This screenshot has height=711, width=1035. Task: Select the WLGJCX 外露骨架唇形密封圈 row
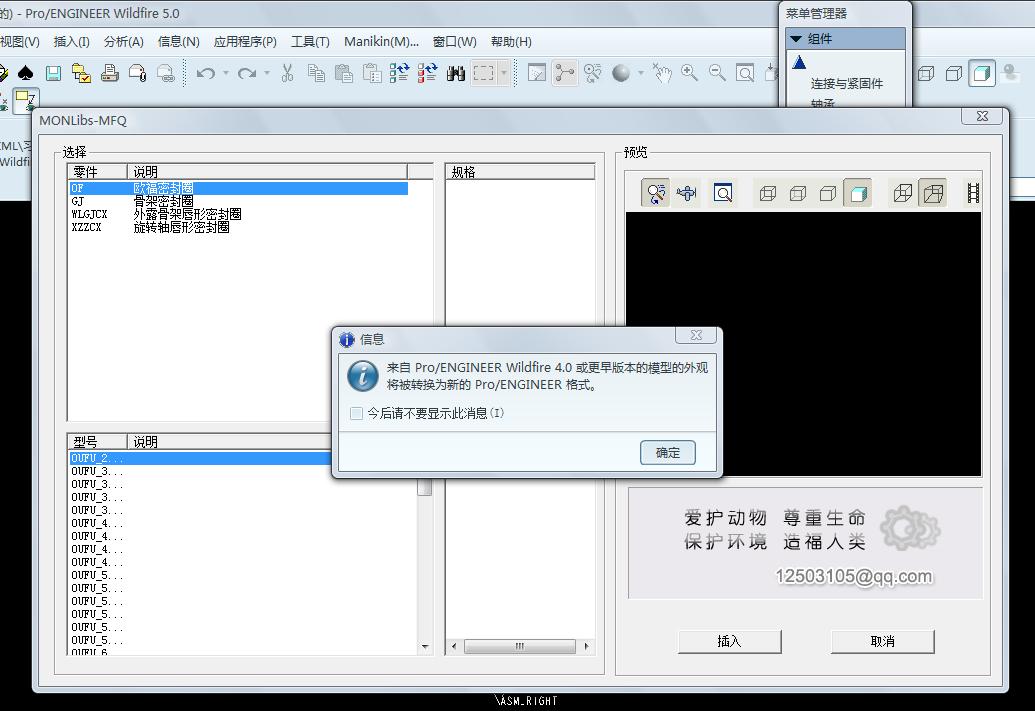tap(238, 215)
